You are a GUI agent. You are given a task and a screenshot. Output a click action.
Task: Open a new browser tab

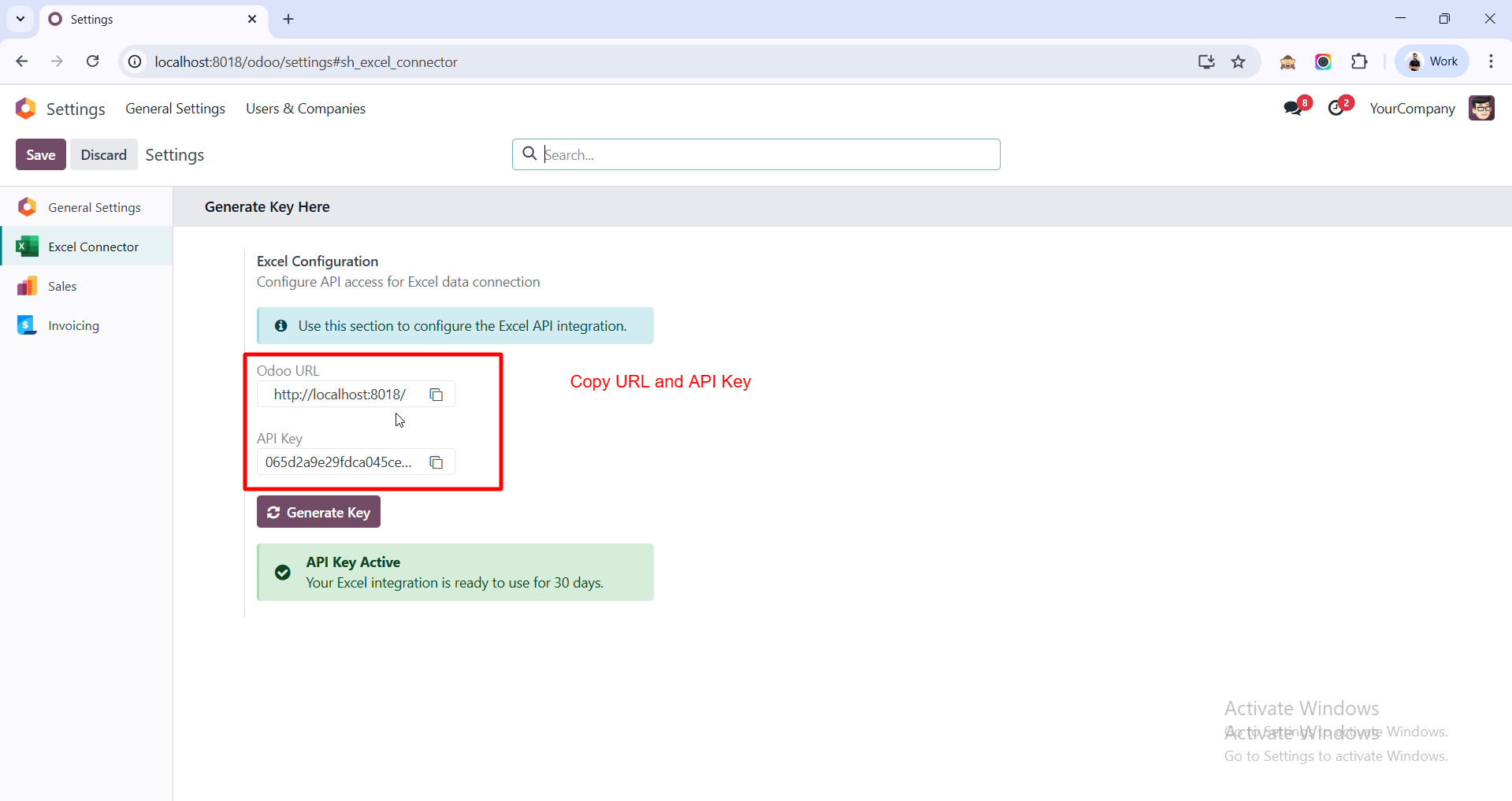(x=288, y=19)
